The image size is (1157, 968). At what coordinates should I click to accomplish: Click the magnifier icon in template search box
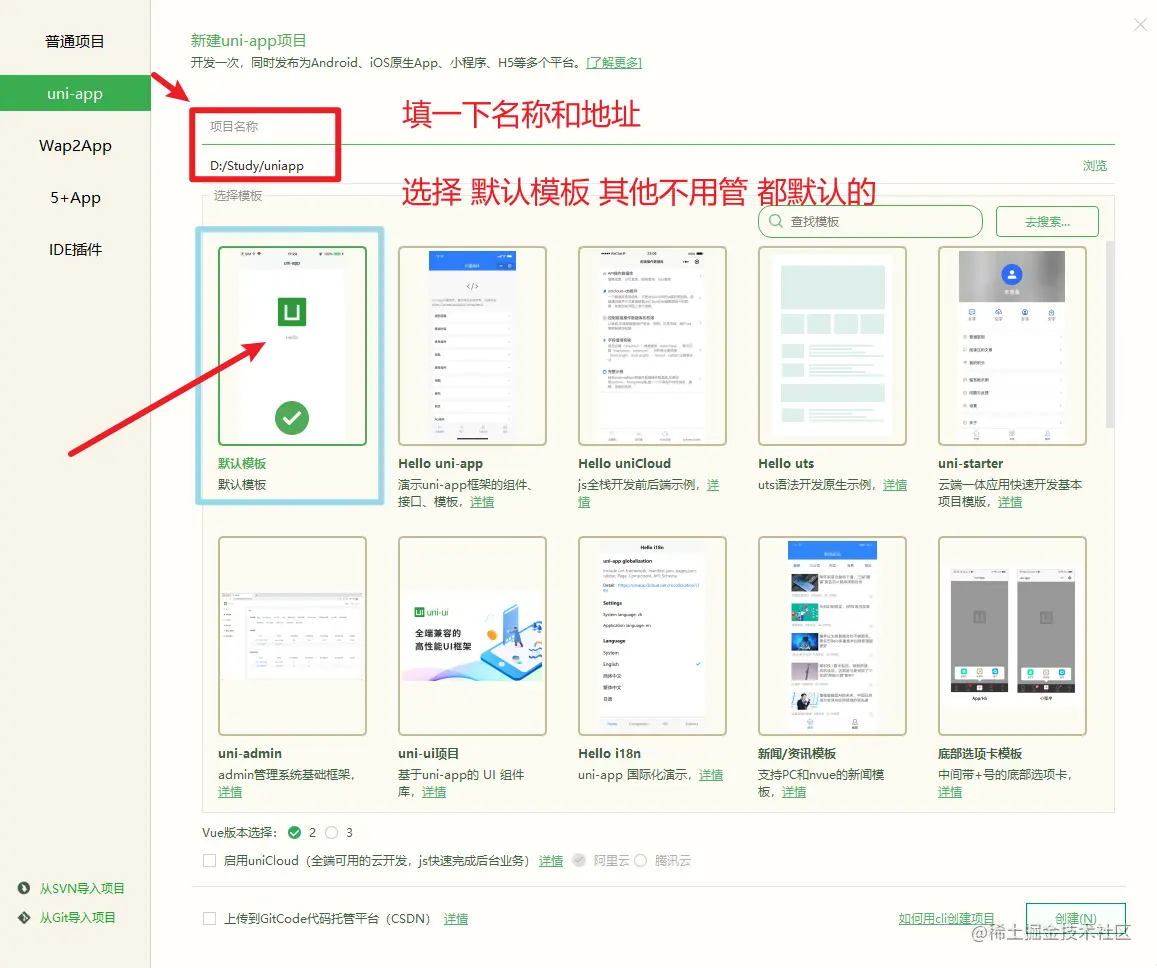[775, 221]
